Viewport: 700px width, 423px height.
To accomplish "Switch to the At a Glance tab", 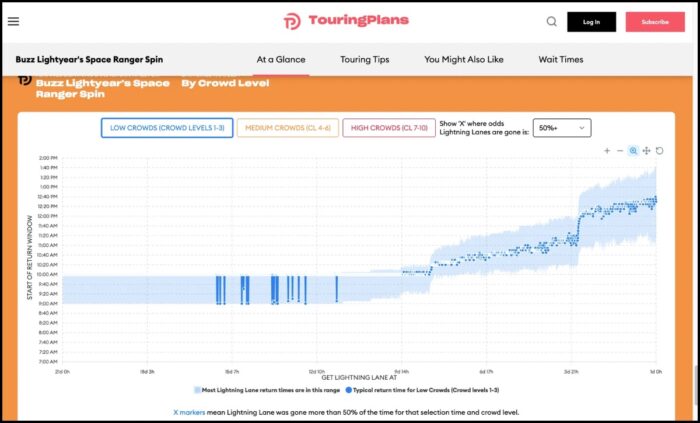I will (281, 59).
